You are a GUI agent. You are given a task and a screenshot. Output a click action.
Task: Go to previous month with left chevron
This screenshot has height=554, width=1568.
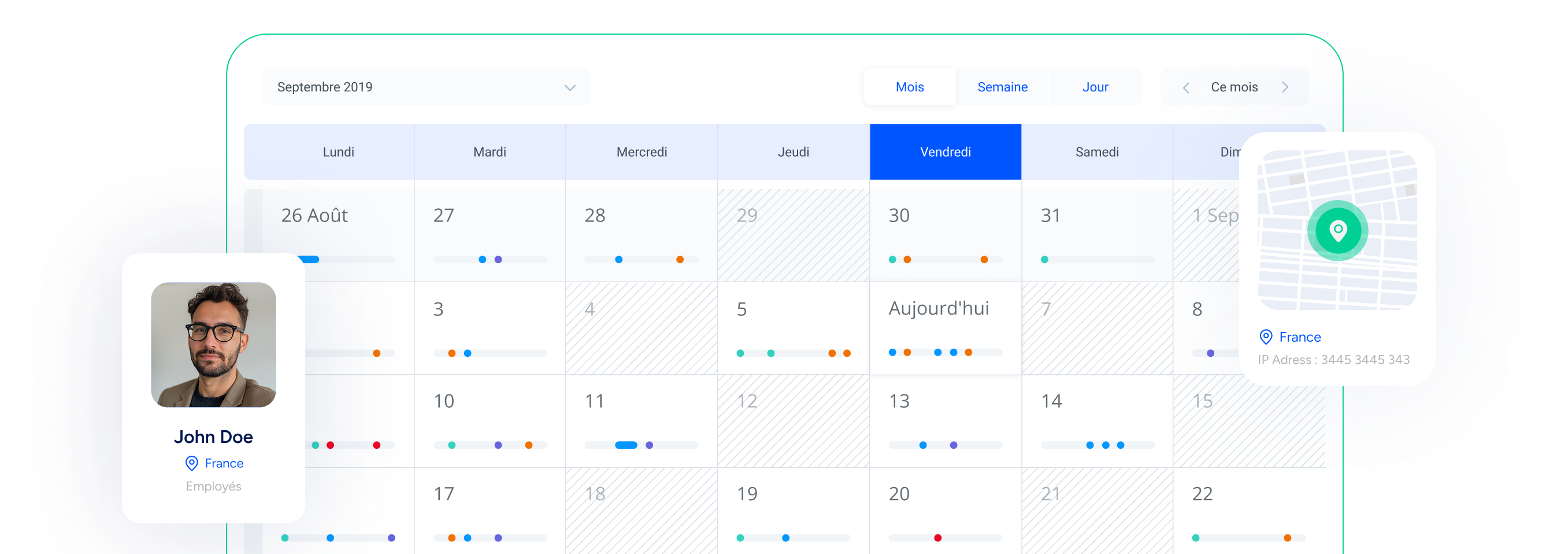1186,88
